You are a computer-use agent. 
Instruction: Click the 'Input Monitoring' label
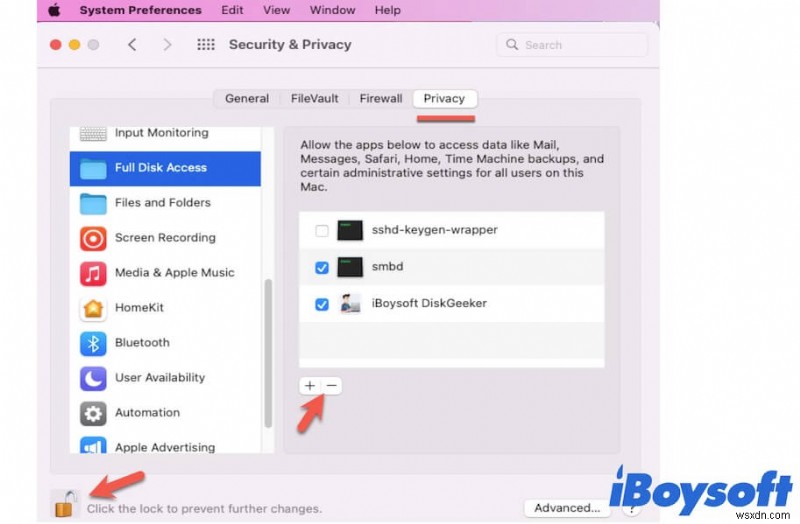162,133
